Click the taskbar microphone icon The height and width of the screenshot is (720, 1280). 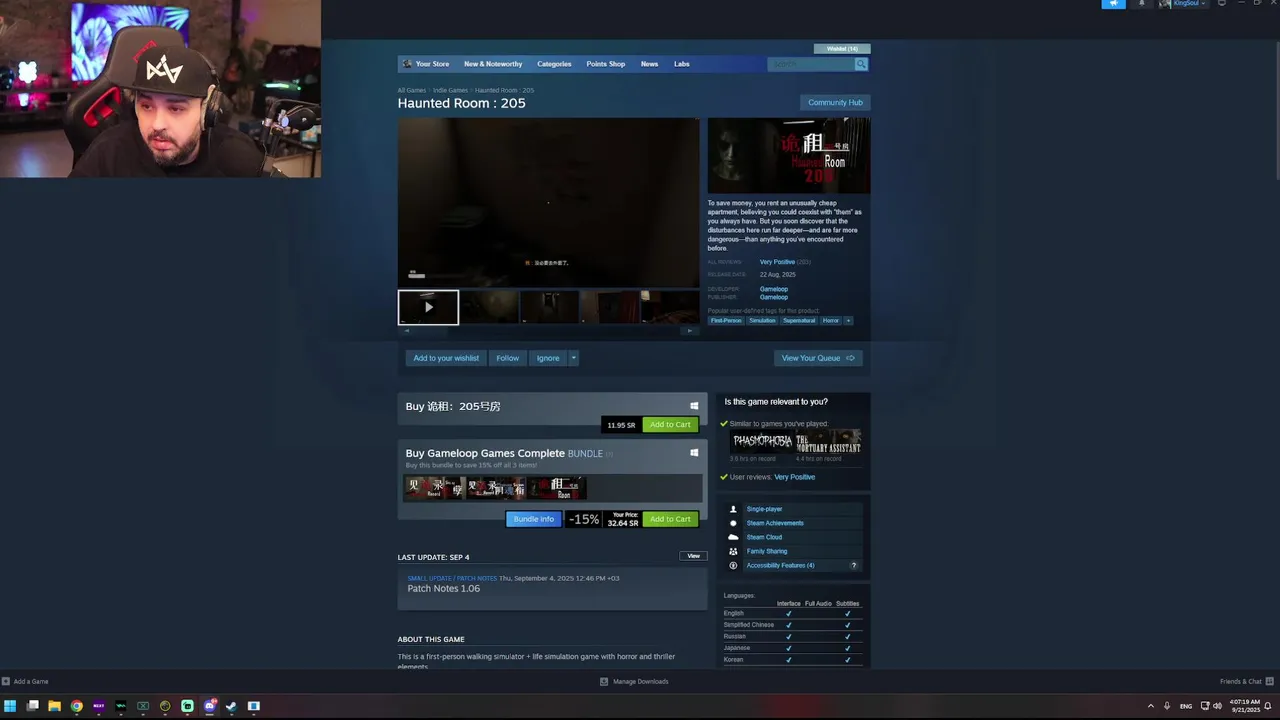[1167, 706]
